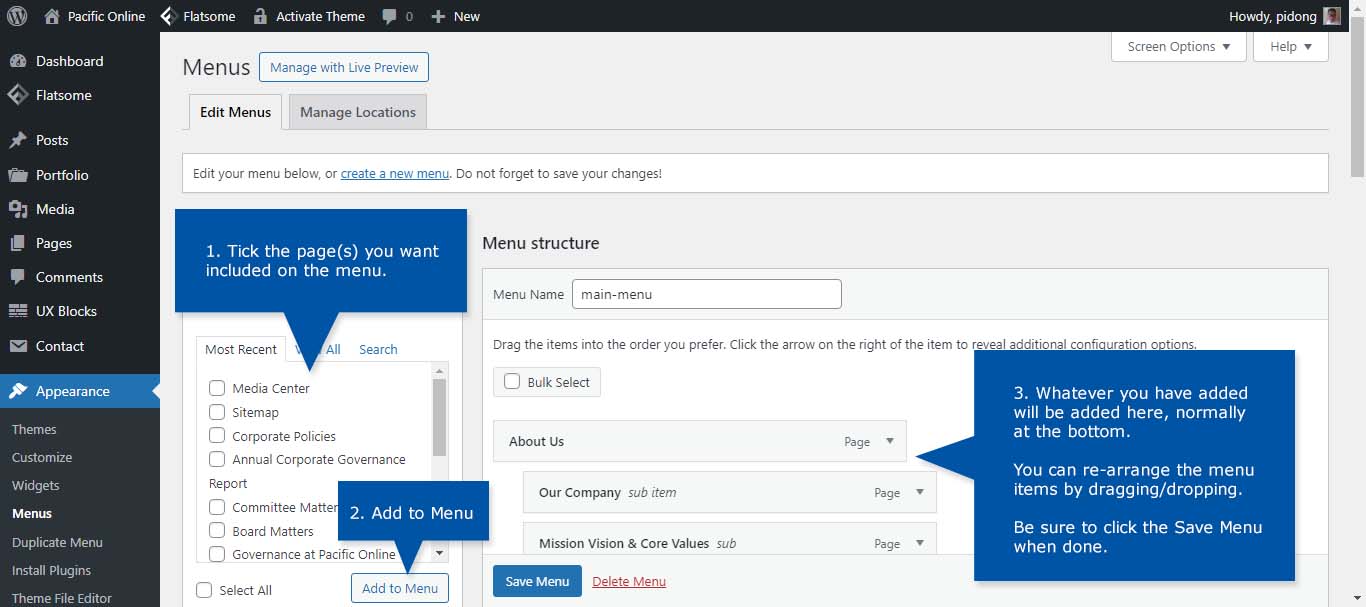Click the Dashboard gauge icon in sidebar
1366x607 pixels.
(18, 61)
